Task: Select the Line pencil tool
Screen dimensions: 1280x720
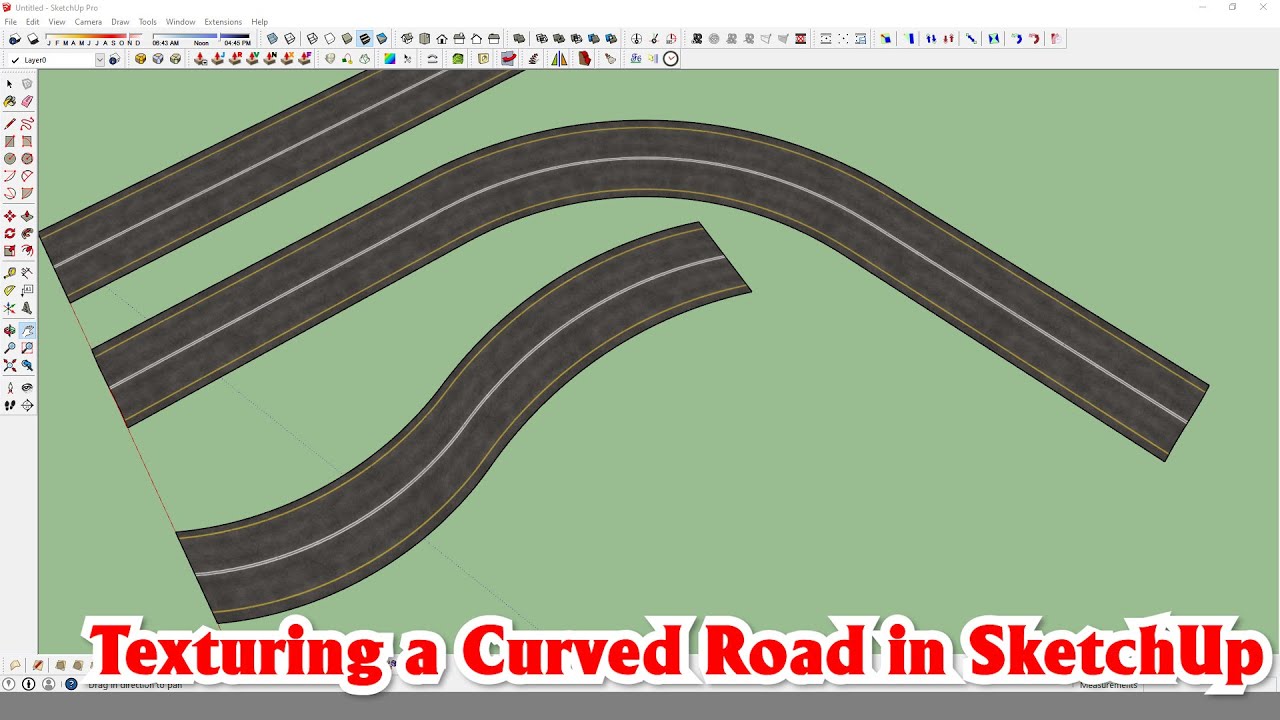Action: click(10, 124)
